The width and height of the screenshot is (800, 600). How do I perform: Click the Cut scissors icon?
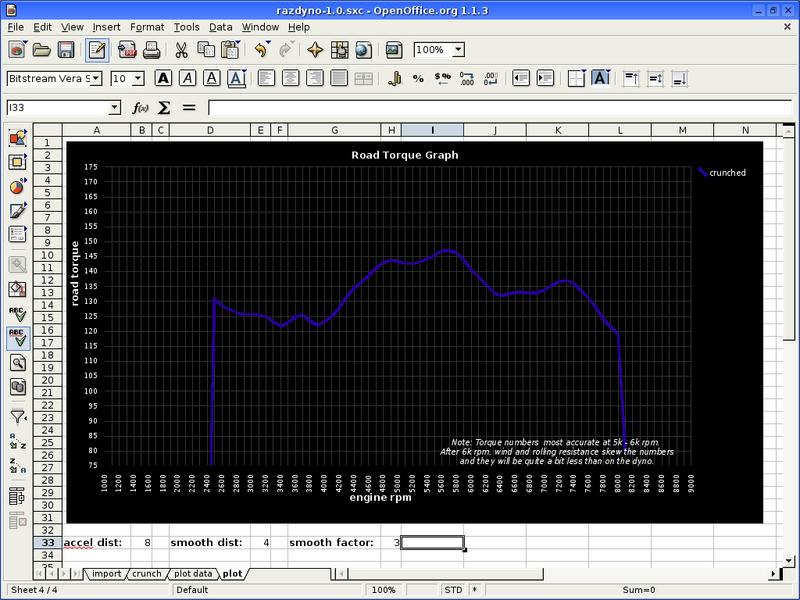(181, 49)
